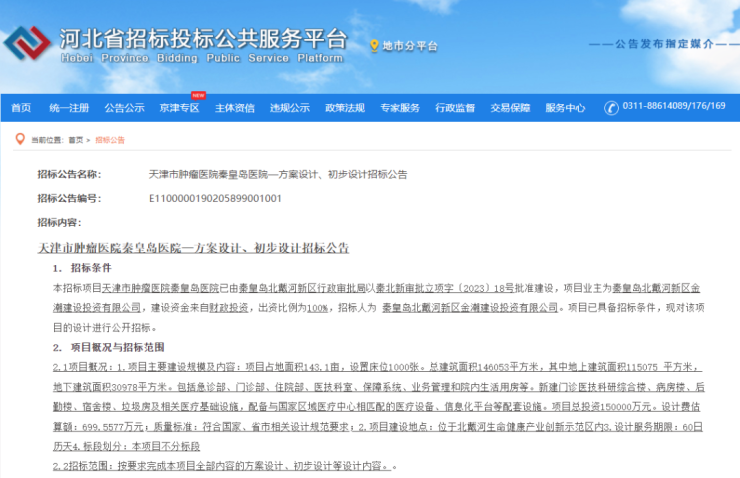This screenshot has width=740, height=478.
Task: Go to the 京津专区 section
Action: pyautogui.click(x=179, y=108)
